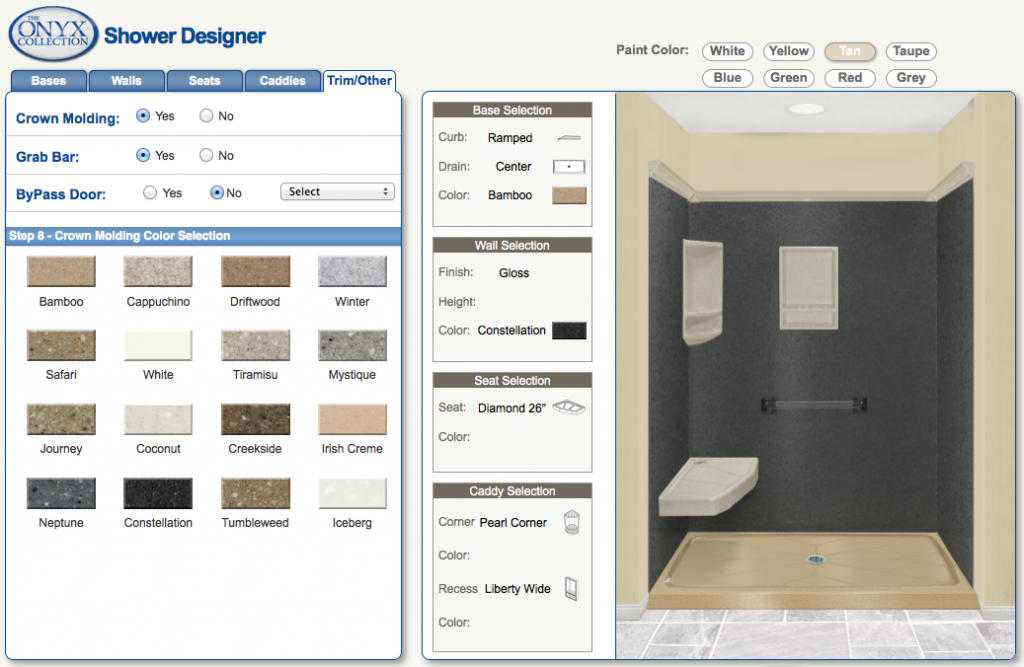Choose the Creekside color swatch
Screen dimensions: 1024x667
[255, 419]
